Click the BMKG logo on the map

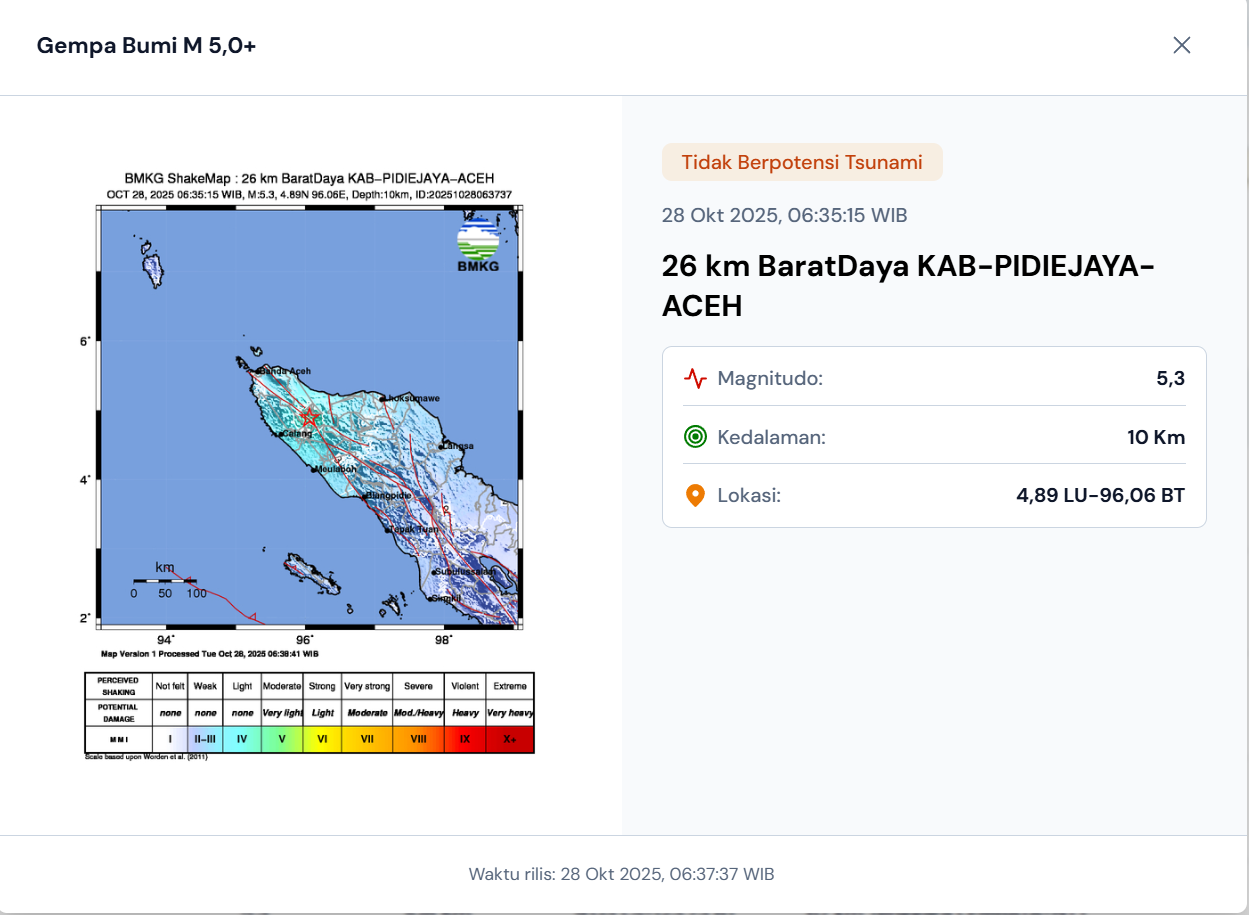478,245
